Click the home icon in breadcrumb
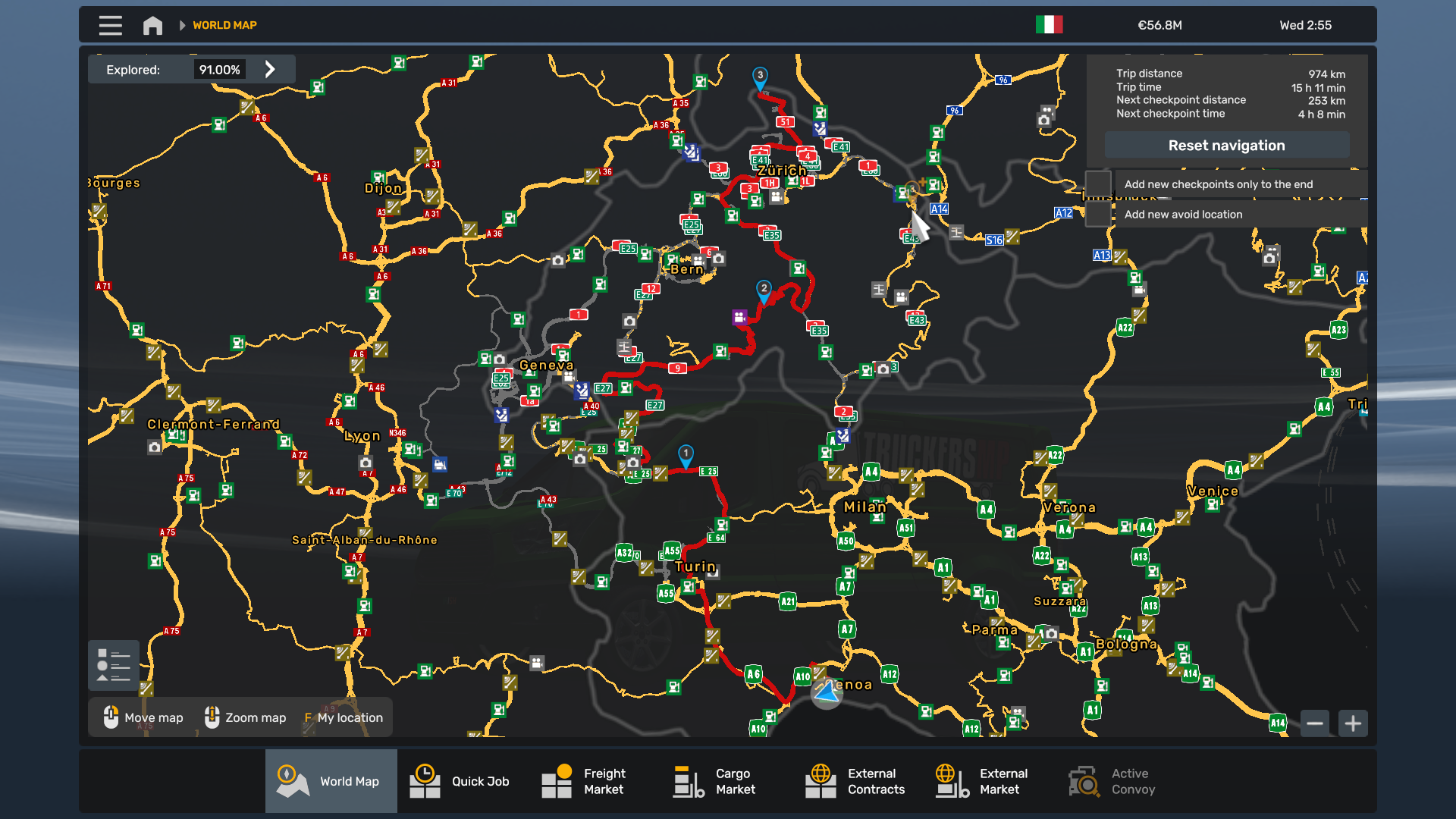This screenshot has width=1456, height=819. tap(152, 25)
